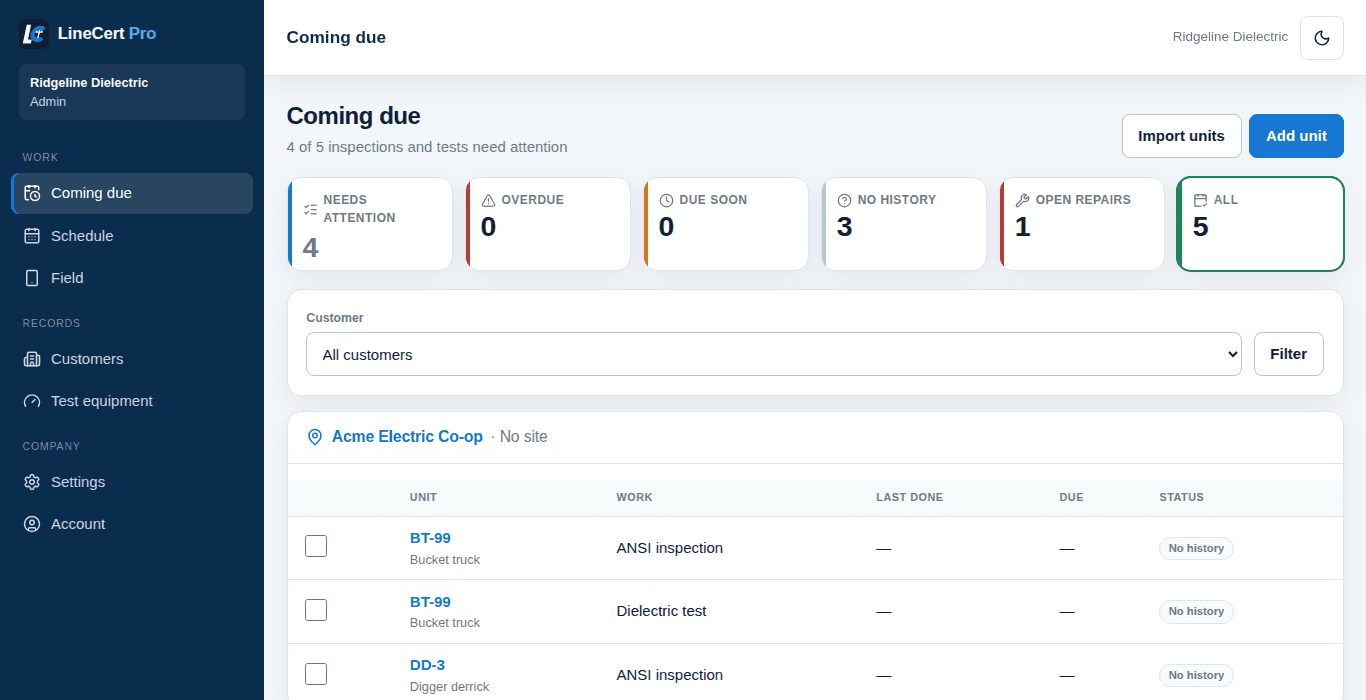The height and width of the screenshot is (700, 1366).
Task: Click the Coming due clock-calendar icon in sidebar
Action: [x=32, y=193]
